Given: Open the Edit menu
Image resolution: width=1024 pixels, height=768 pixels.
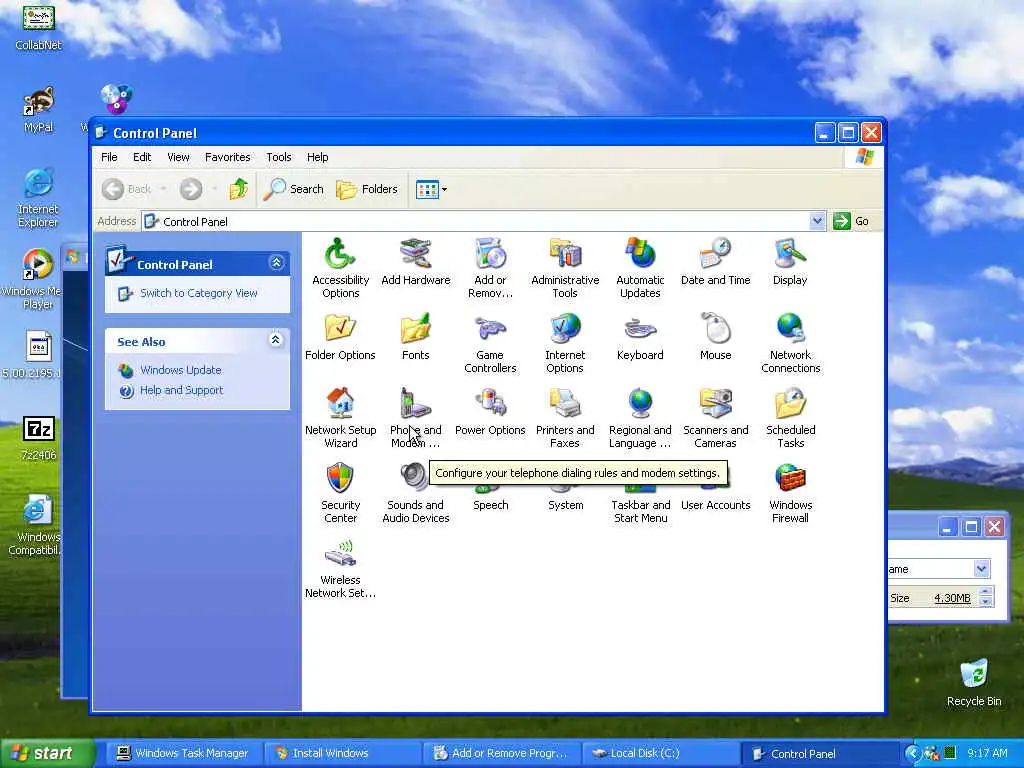Looking at the screenshot, I should (x=142, y=157).
